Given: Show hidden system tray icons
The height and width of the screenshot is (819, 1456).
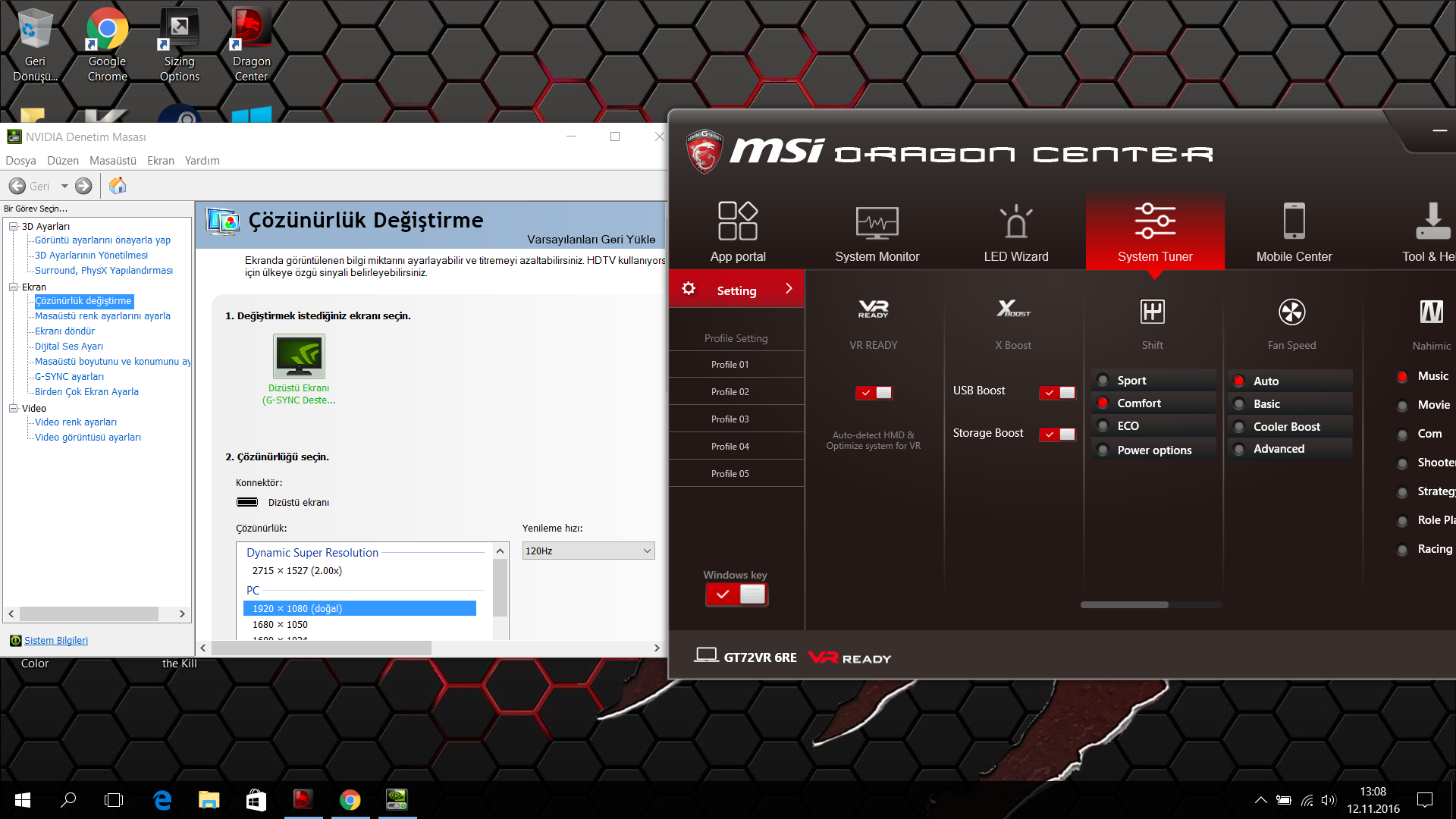Looking at the screenshot, I should point(1260,800).
